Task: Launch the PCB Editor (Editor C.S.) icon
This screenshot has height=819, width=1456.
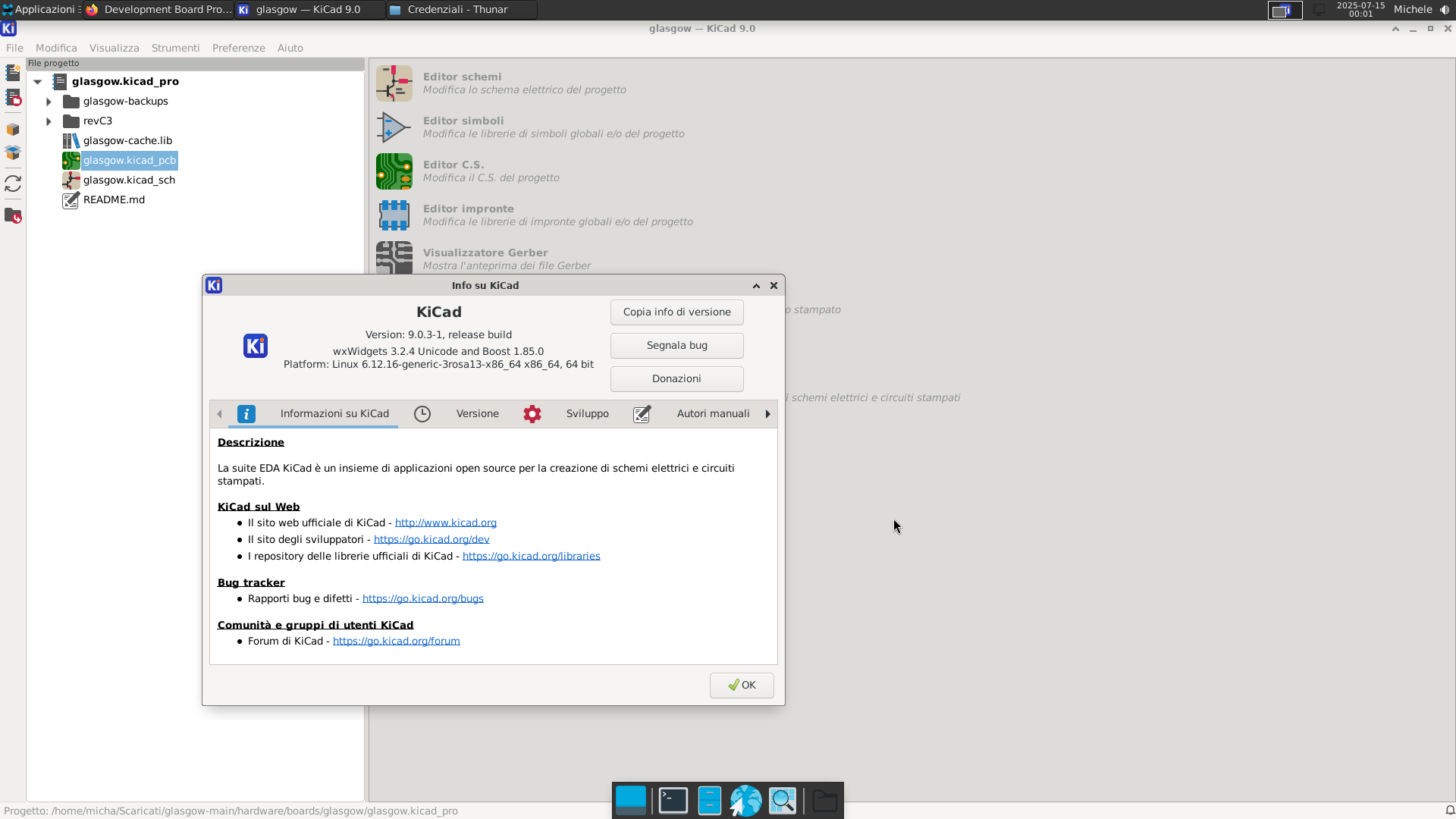Action: 394,171
